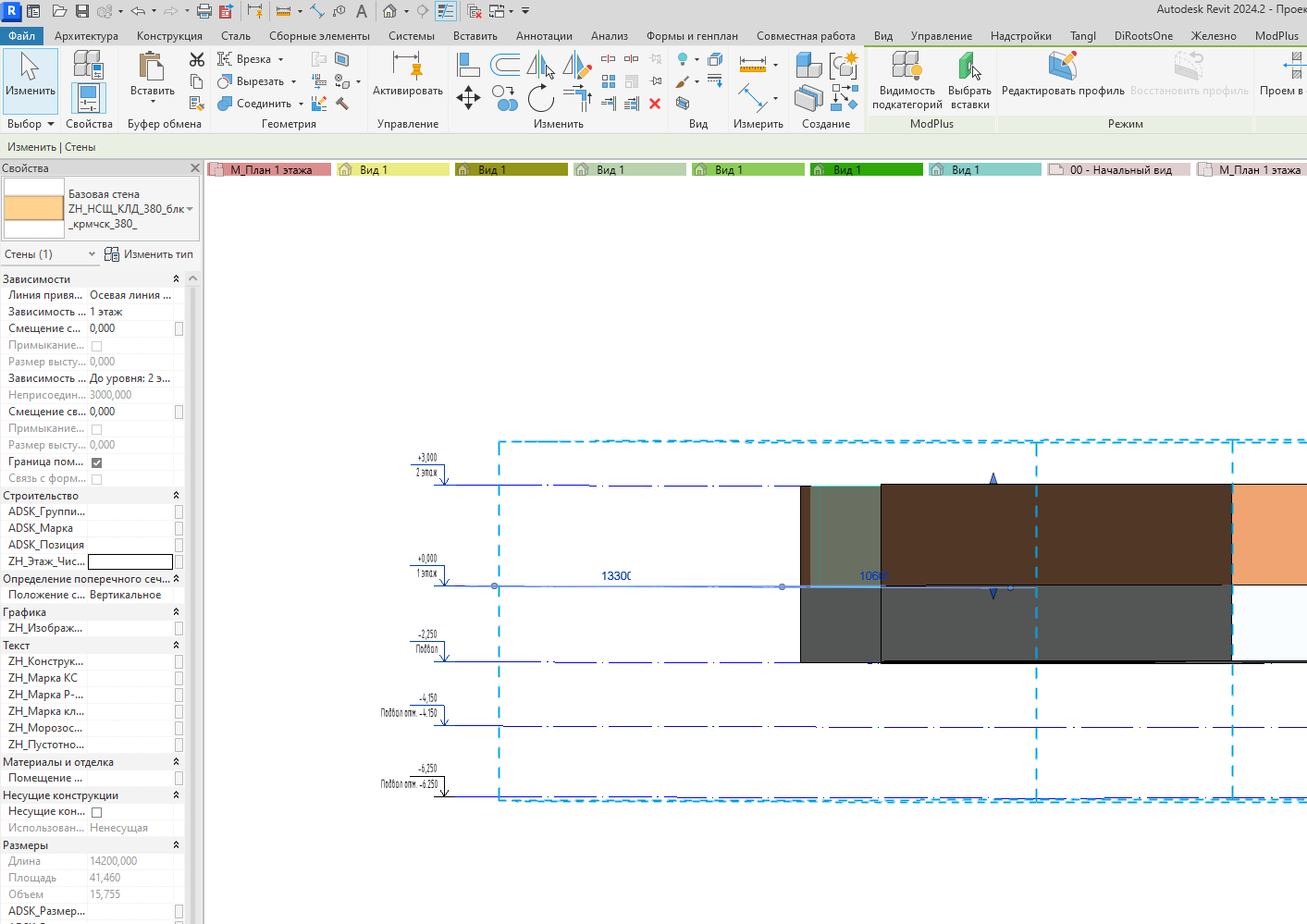Collapse the Строительство section

176,496
